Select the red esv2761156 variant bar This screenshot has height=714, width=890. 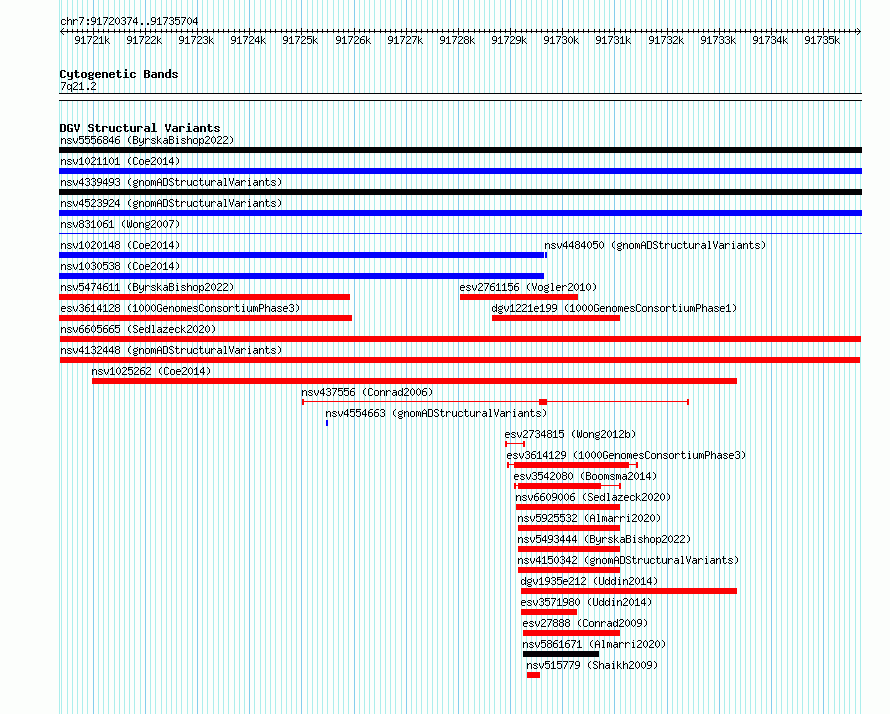pos(519,297)
